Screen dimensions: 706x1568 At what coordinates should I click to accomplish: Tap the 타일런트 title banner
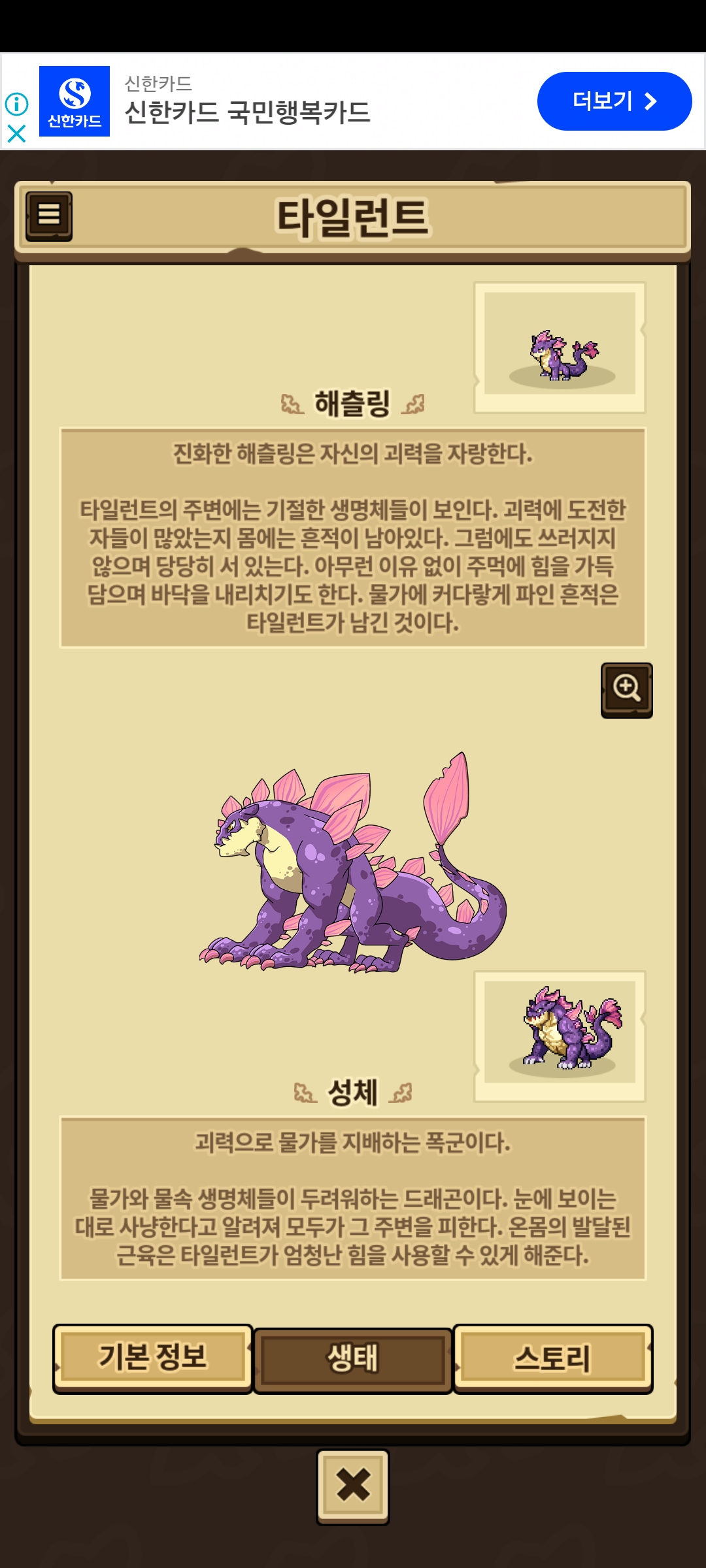pos(353,218)
